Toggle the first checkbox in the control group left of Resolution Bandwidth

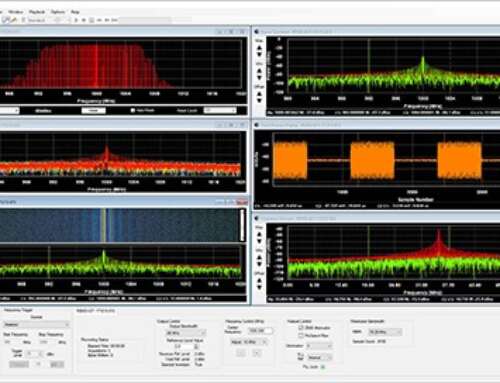click(x=300, y=328)
